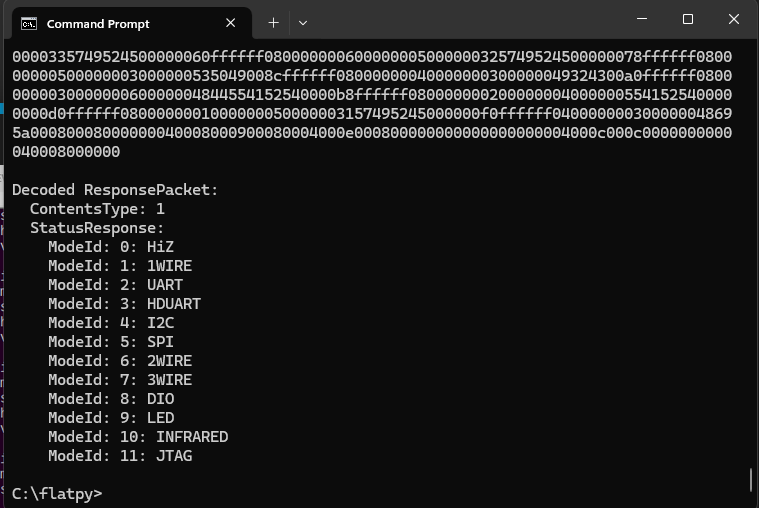Click the 'ModeId: 4: I2C' line

pos(111,323)
